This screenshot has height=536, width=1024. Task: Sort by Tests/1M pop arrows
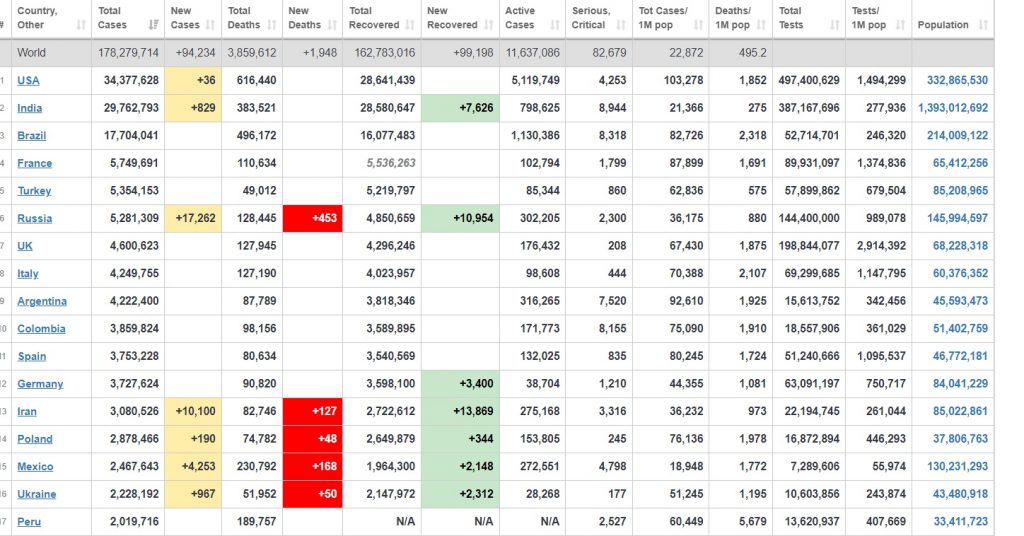pos(901,25)
